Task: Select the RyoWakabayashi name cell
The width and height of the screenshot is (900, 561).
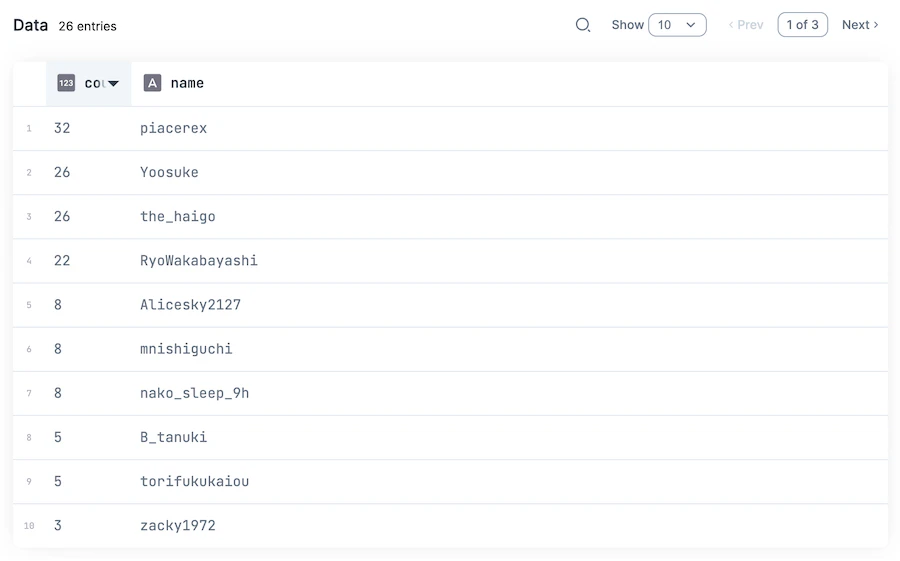Action: (199, 261)
